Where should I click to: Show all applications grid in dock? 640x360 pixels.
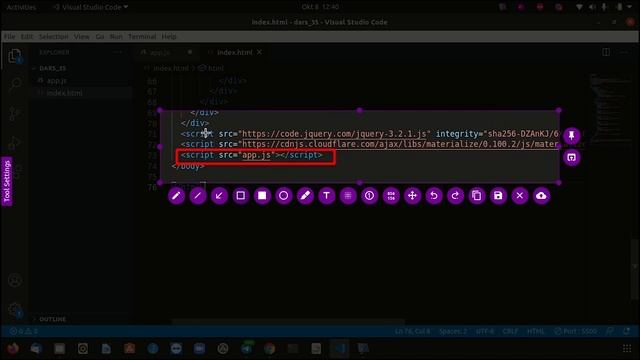[627, 349]
